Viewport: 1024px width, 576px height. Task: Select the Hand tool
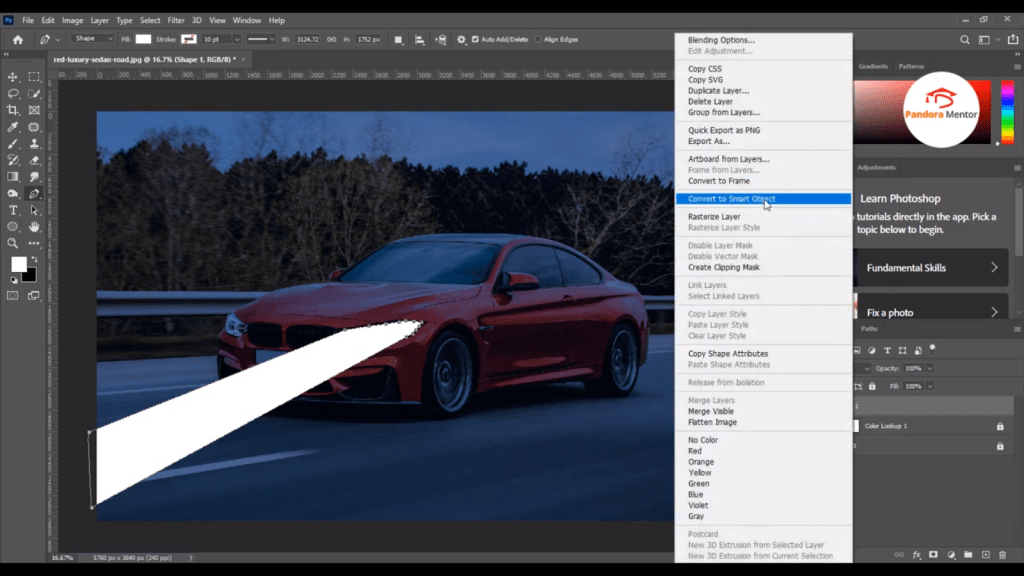(34, 227)
